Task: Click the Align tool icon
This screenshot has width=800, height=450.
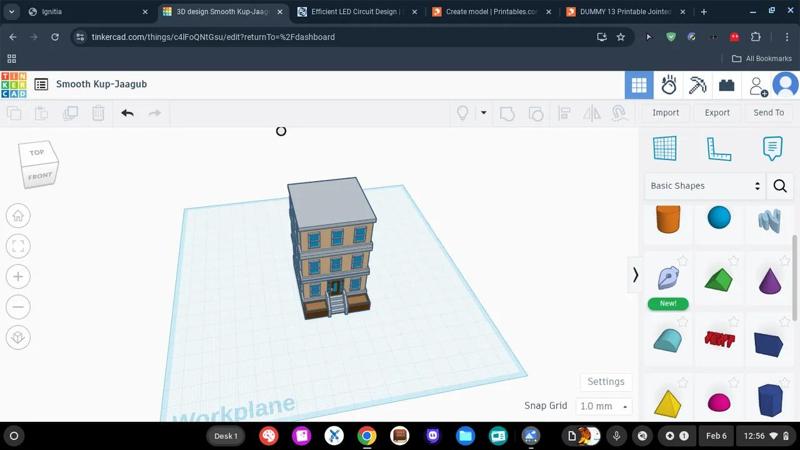Action: coord(564,113)
